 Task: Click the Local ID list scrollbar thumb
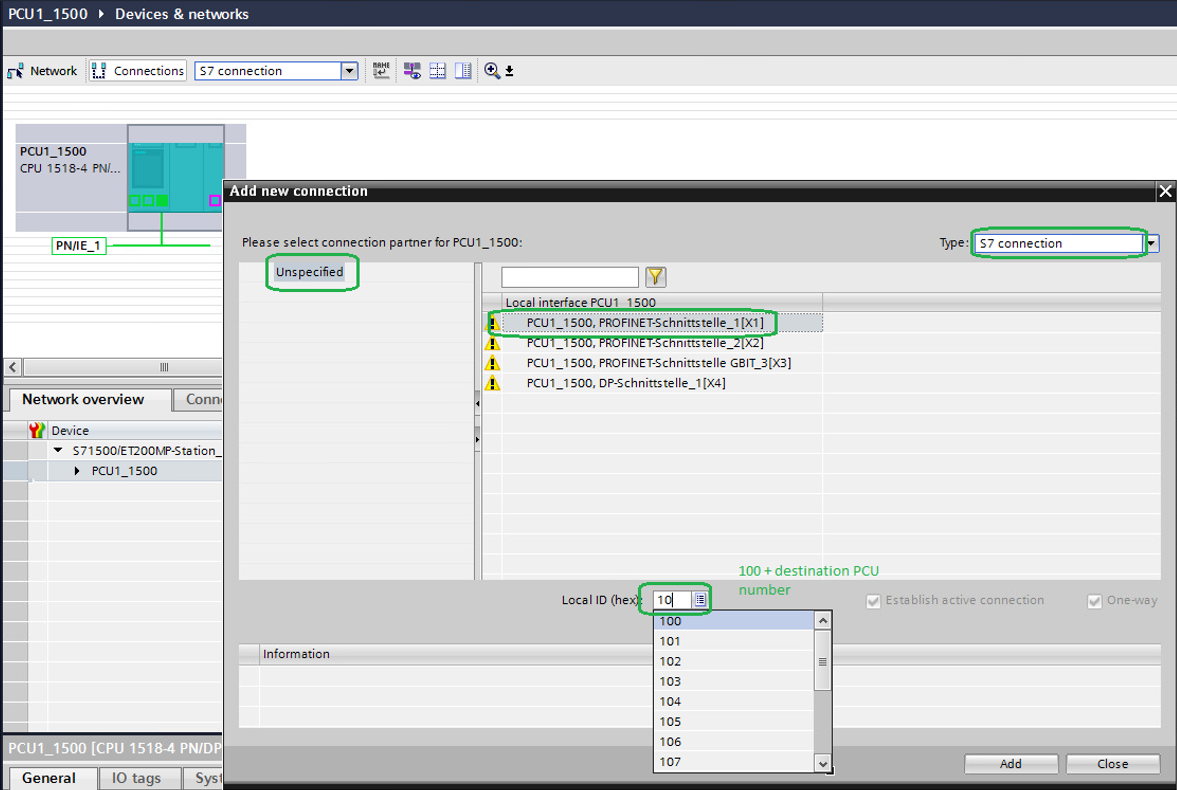point(823,660)
